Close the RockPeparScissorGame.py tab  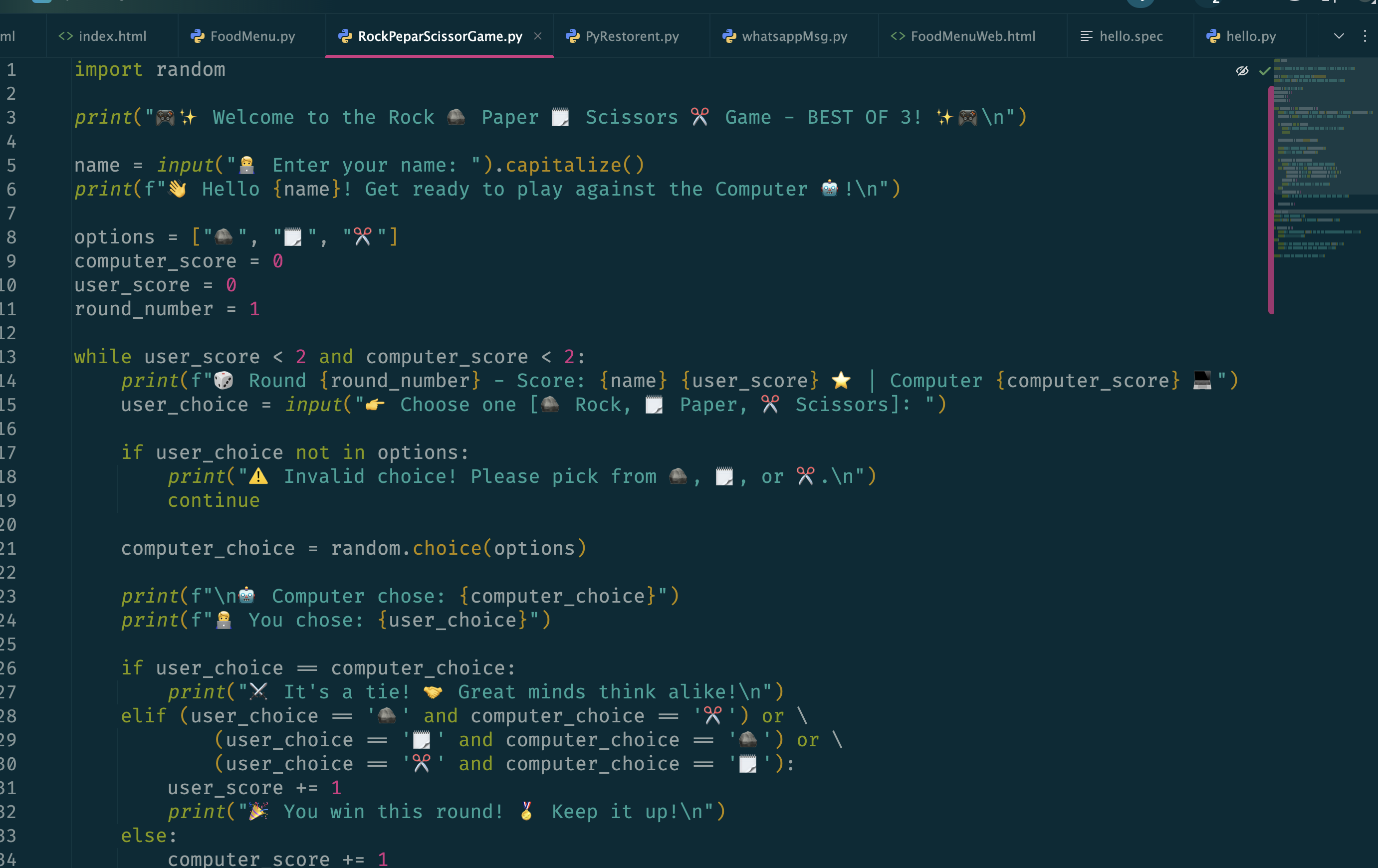537,36
